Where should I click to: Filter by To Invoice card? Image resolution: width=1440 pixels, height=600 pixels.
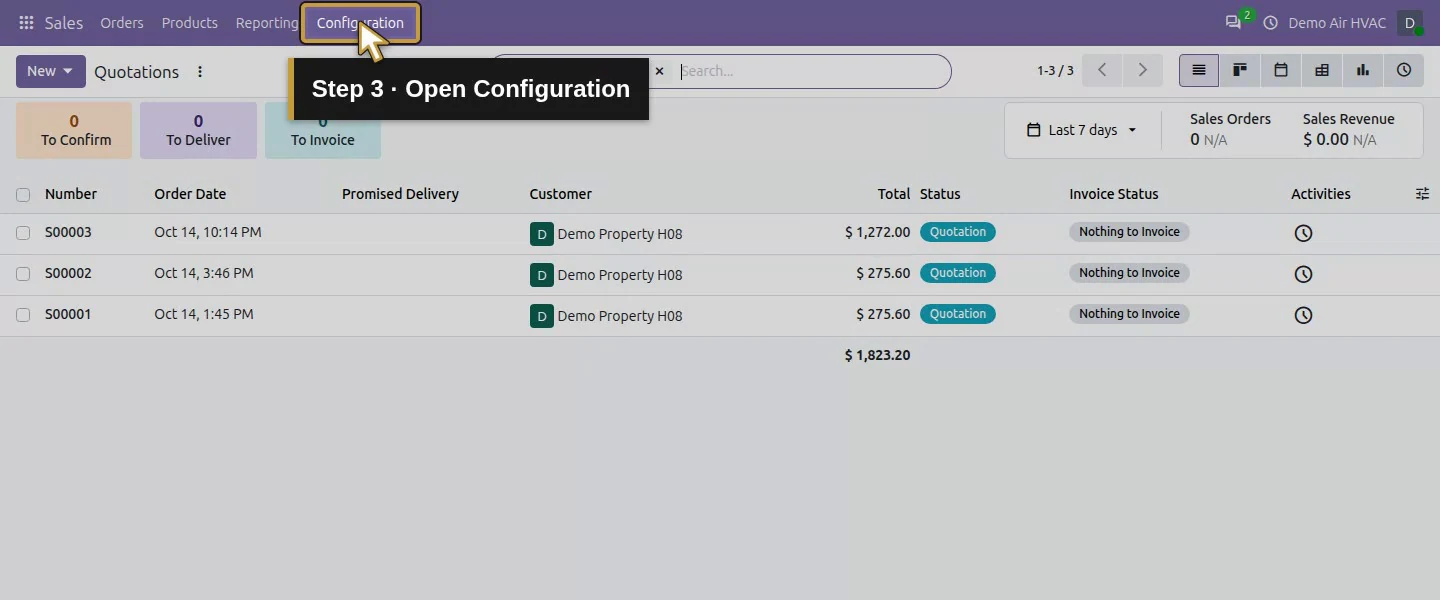click(x=323, y=130)
